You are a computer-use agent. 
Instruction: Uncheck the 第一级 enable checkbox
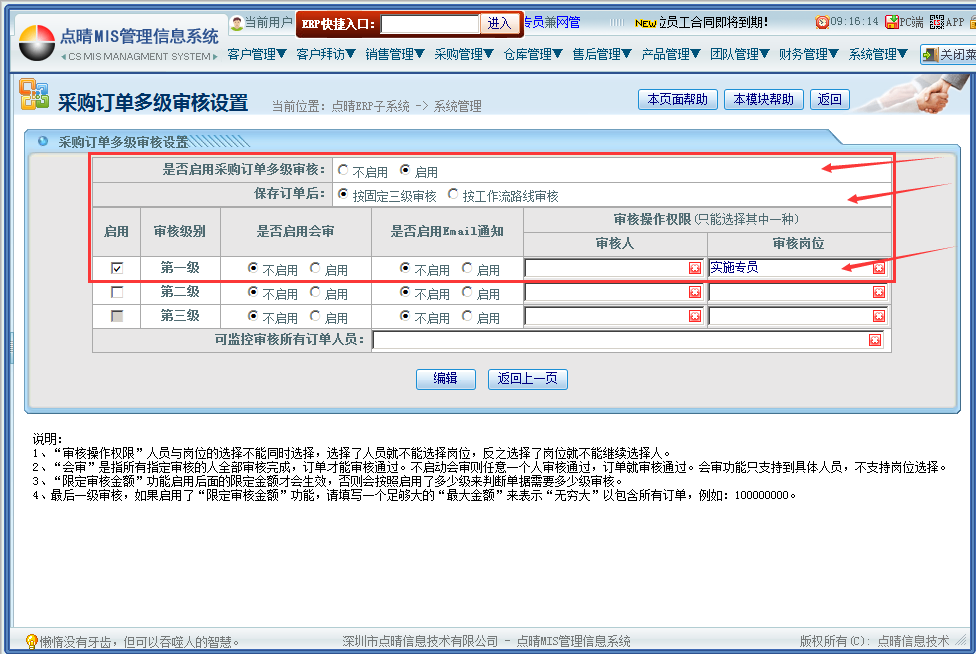coord(117,268)
